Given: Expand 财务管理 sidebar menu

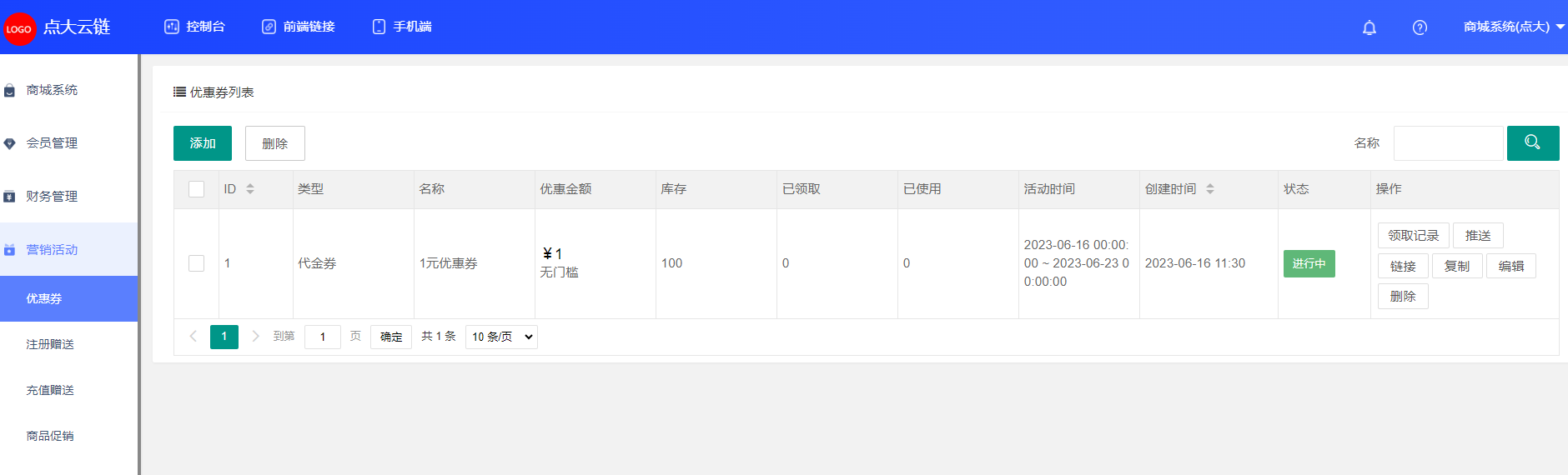Looking at the screenshot, I should tap(68, 197).
